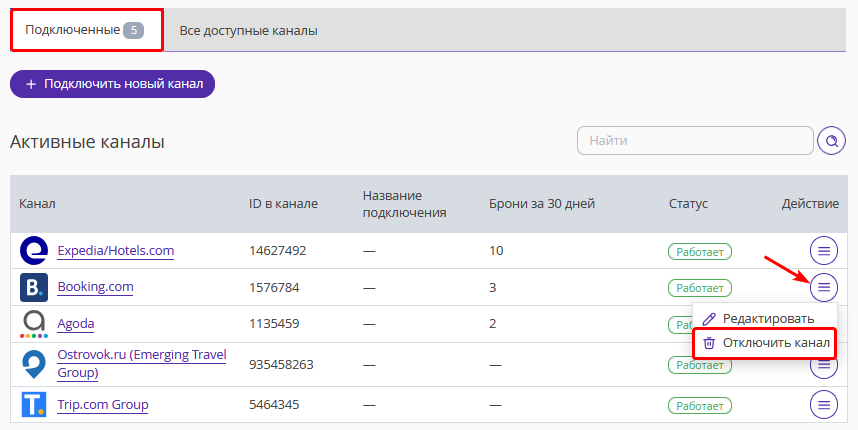Open the Booking.com channel link
Viewport: 858px width, 430px height.
coord(95,287)
